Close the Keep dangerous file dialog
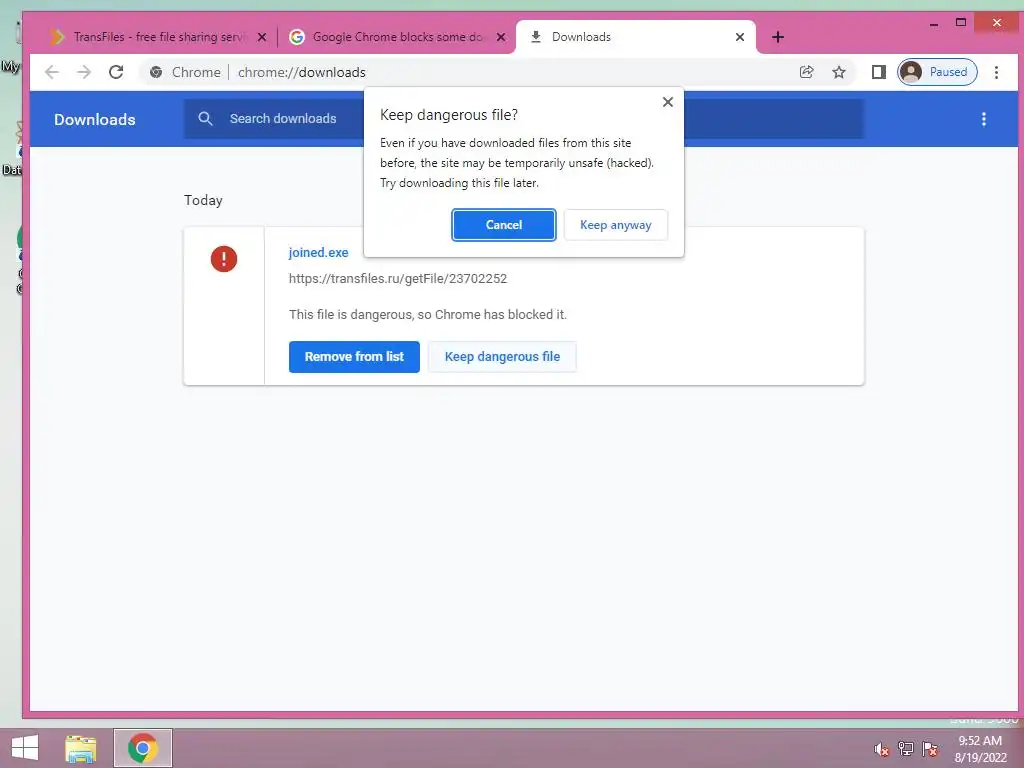The image size is (1024, 768). pyautogui.click(x=667, y=102)
